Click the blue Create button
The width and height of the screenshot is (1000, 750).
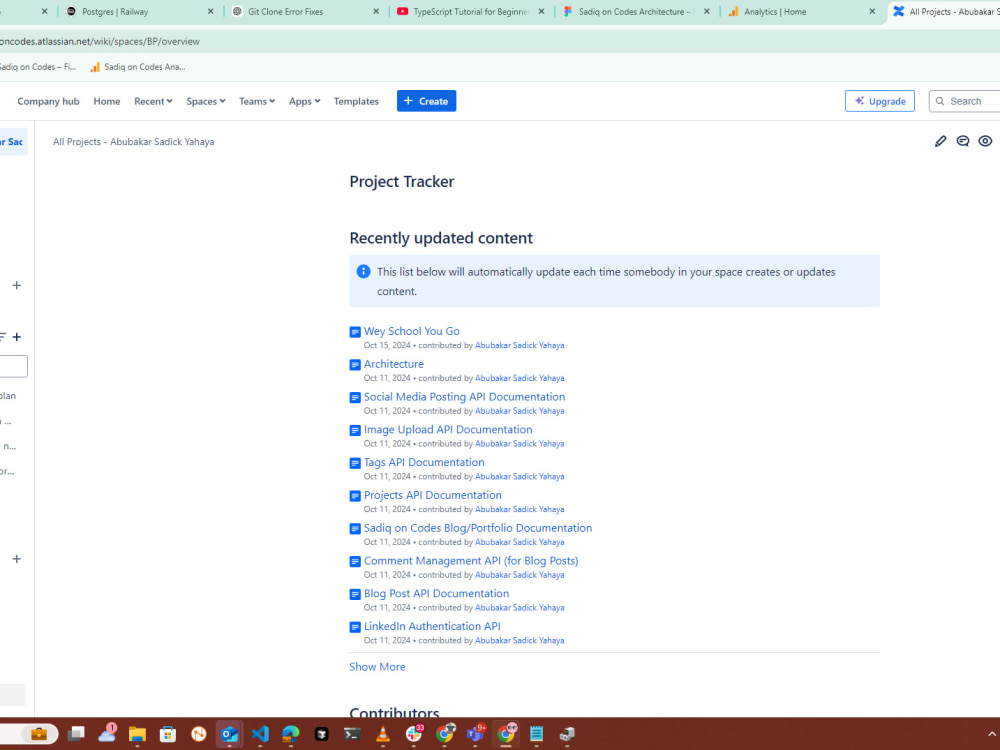pos(426,101)
